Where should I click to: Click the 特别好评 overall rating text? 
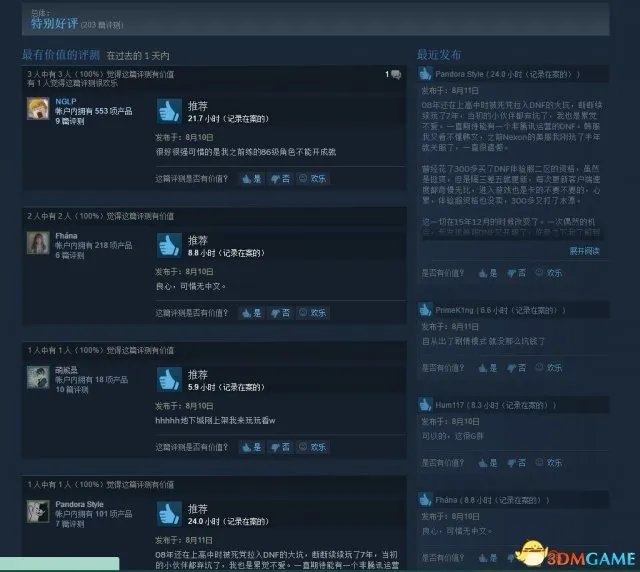click(x=54, y=23)
